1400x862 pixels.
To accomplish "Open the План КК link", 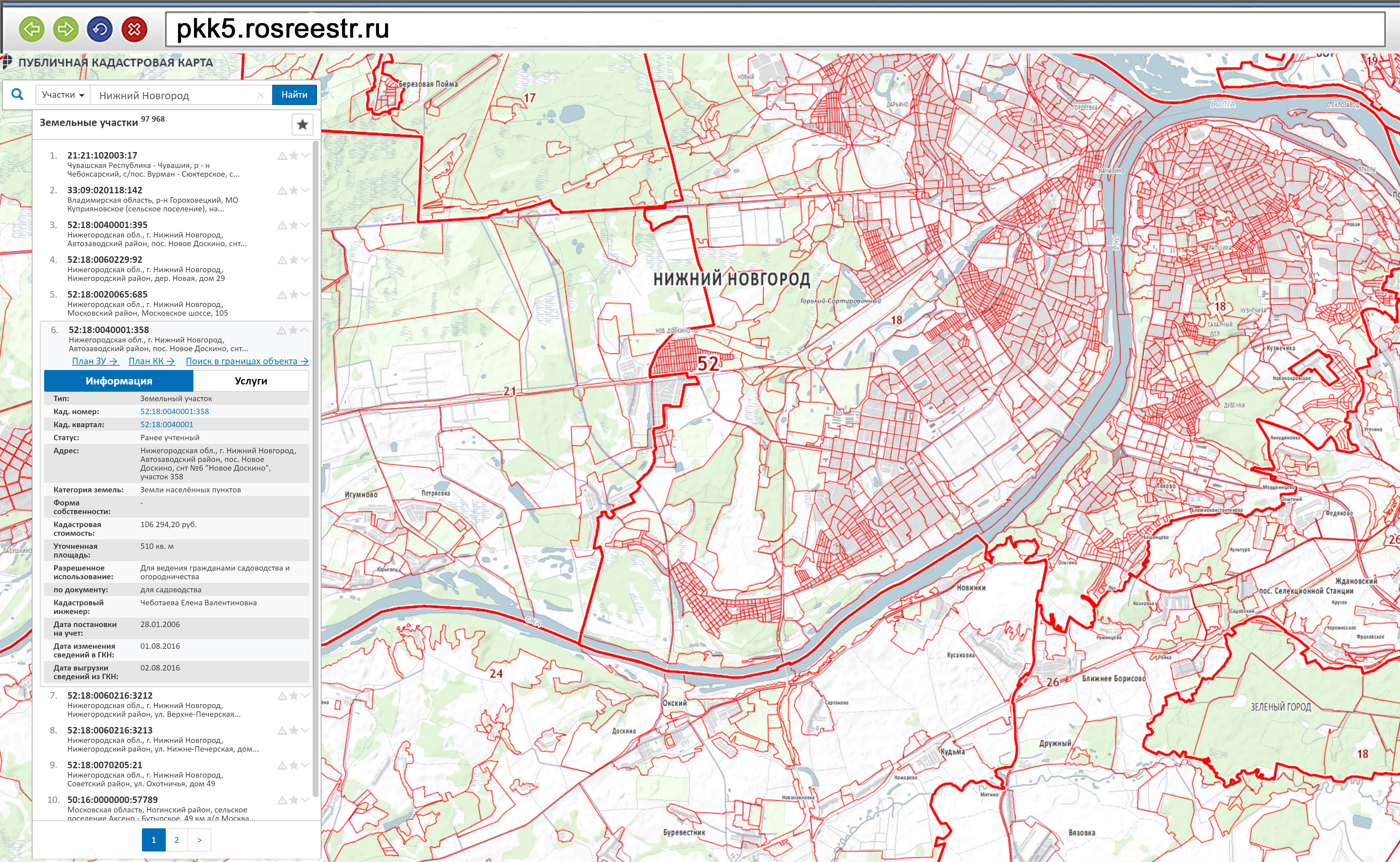I will 152,361.
